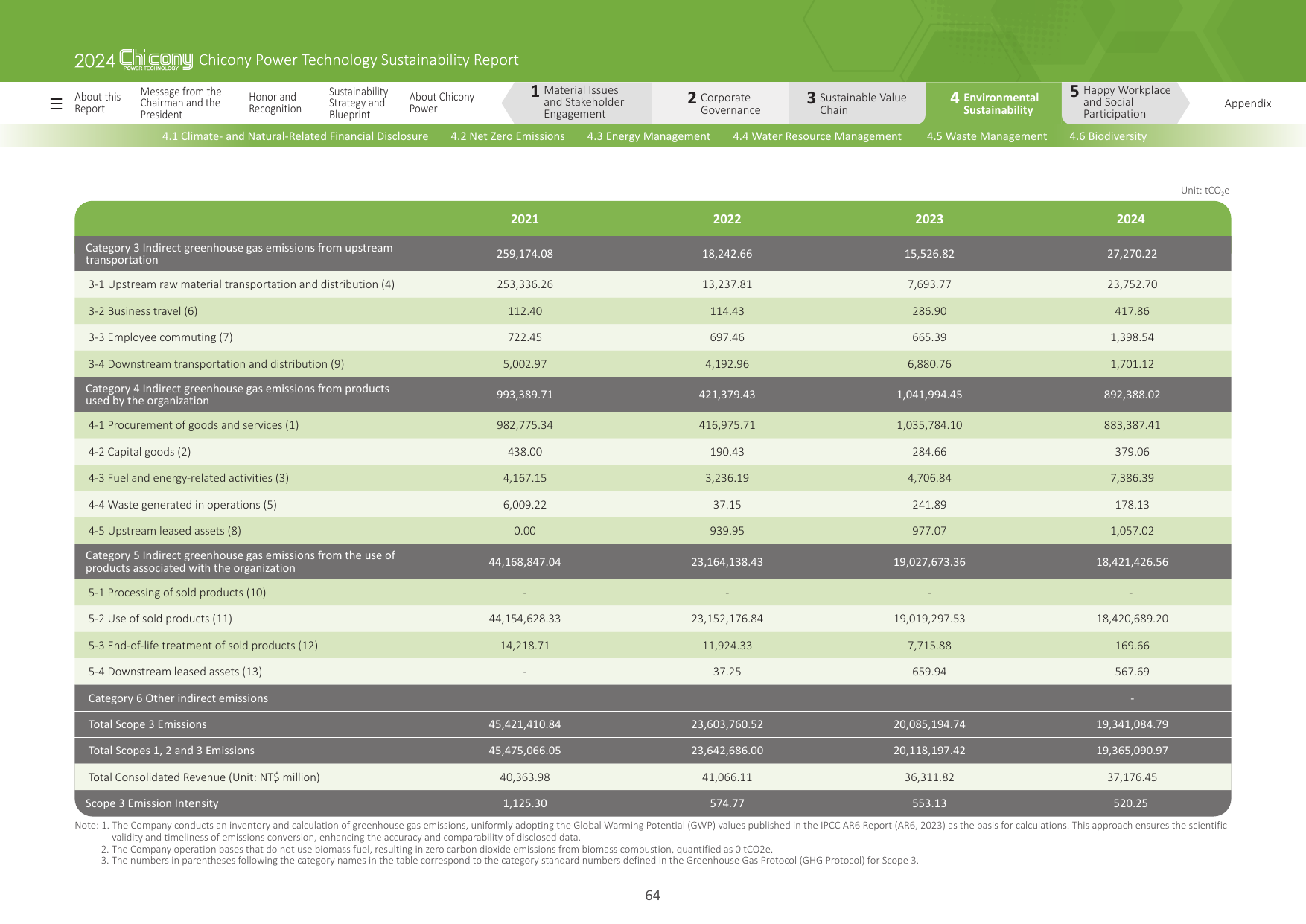This screenshot has width=1306, height=924.
Task: Open 4.2 Net Zero Emissions subsection
Action: 507,136
